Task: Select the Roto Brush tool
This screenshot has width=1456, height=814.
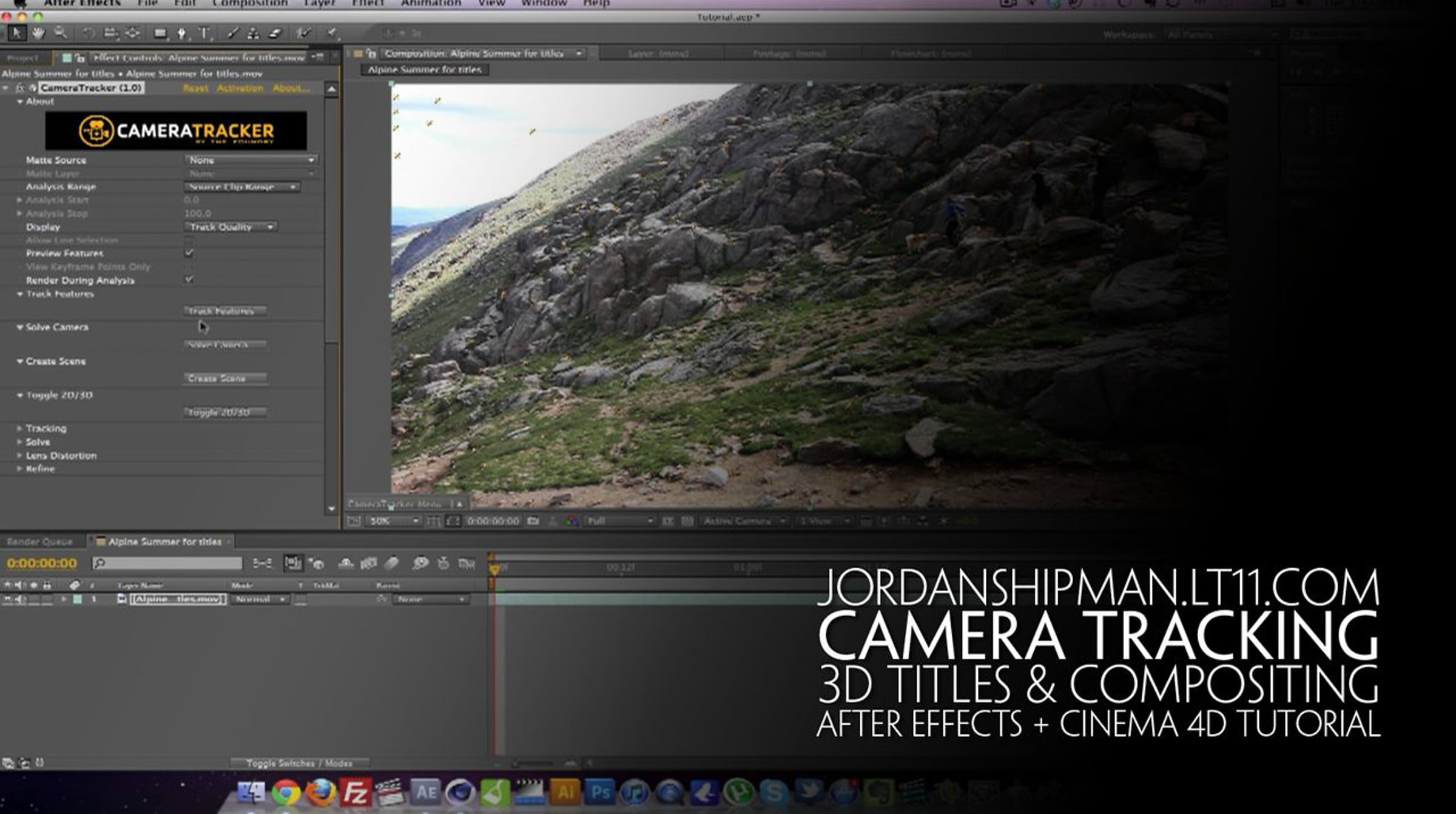Action: pyautogui.click(x=303, y=33)
